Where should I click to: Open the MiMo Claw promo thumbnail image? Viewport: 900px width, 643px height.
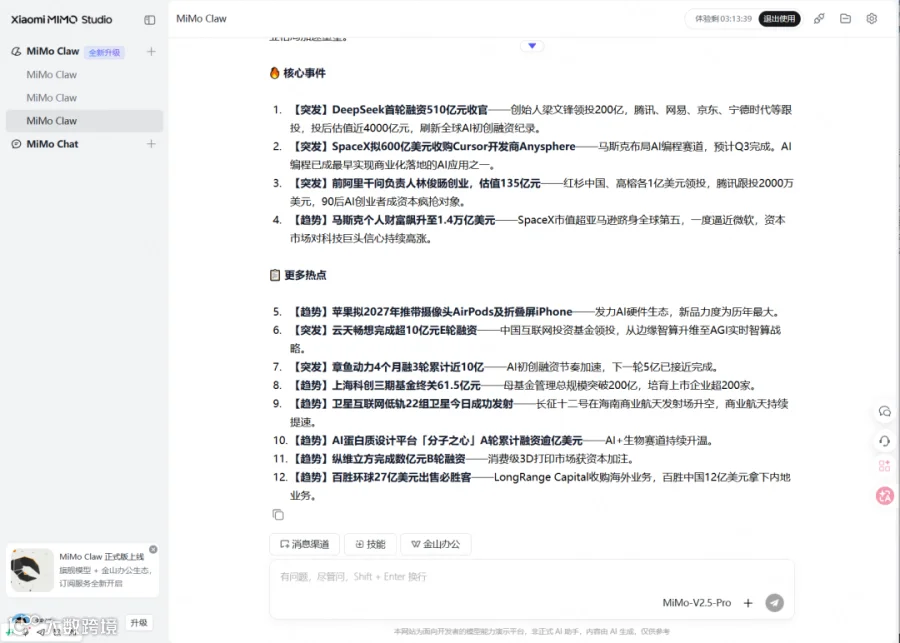click(x=32, y=570)
